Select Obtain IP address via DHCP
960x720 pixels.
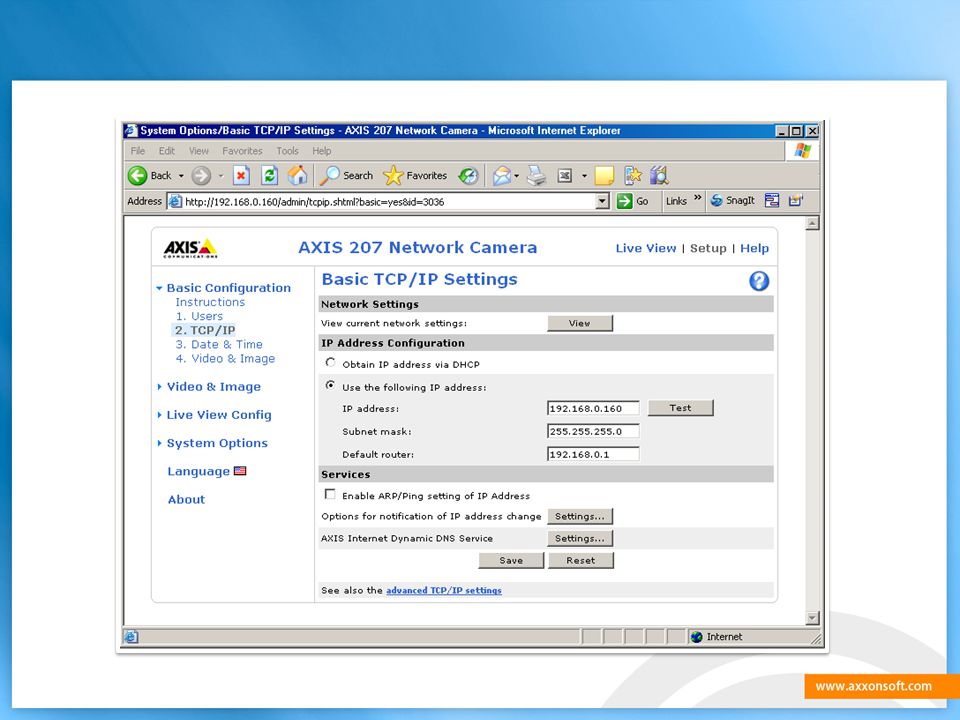(331, 363)
